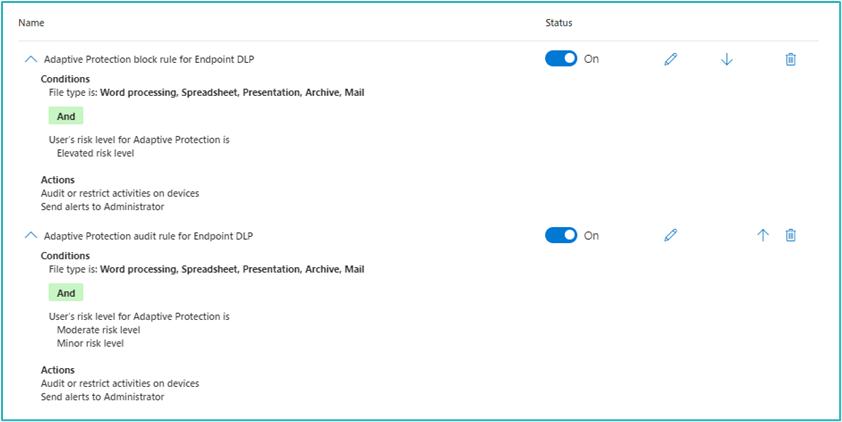Viewport: 842px width, 422px height.
Task: Click the And operator in audit rule
Action: pyautogui.click(x=66, y=293)
